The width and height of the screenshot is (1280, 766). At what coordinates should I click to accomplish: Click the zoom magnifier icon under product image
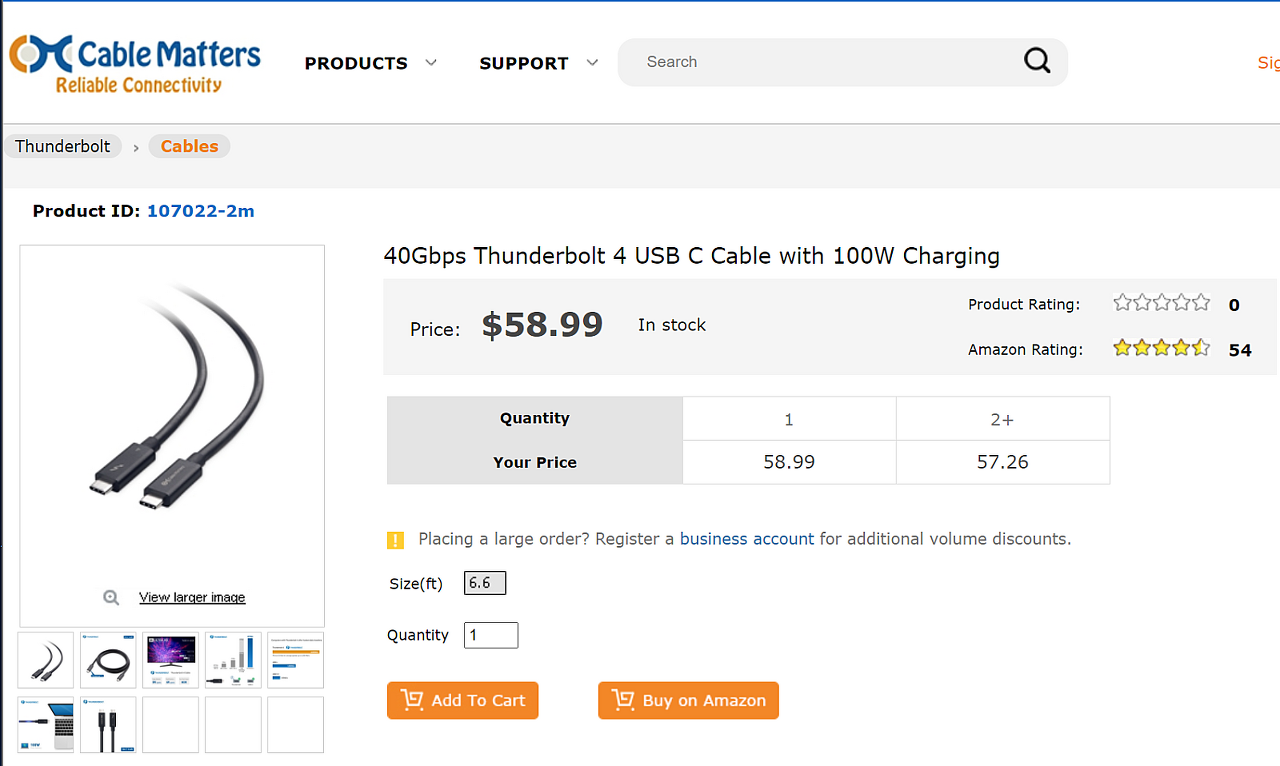pyautogui.click(x=112, y=597)
